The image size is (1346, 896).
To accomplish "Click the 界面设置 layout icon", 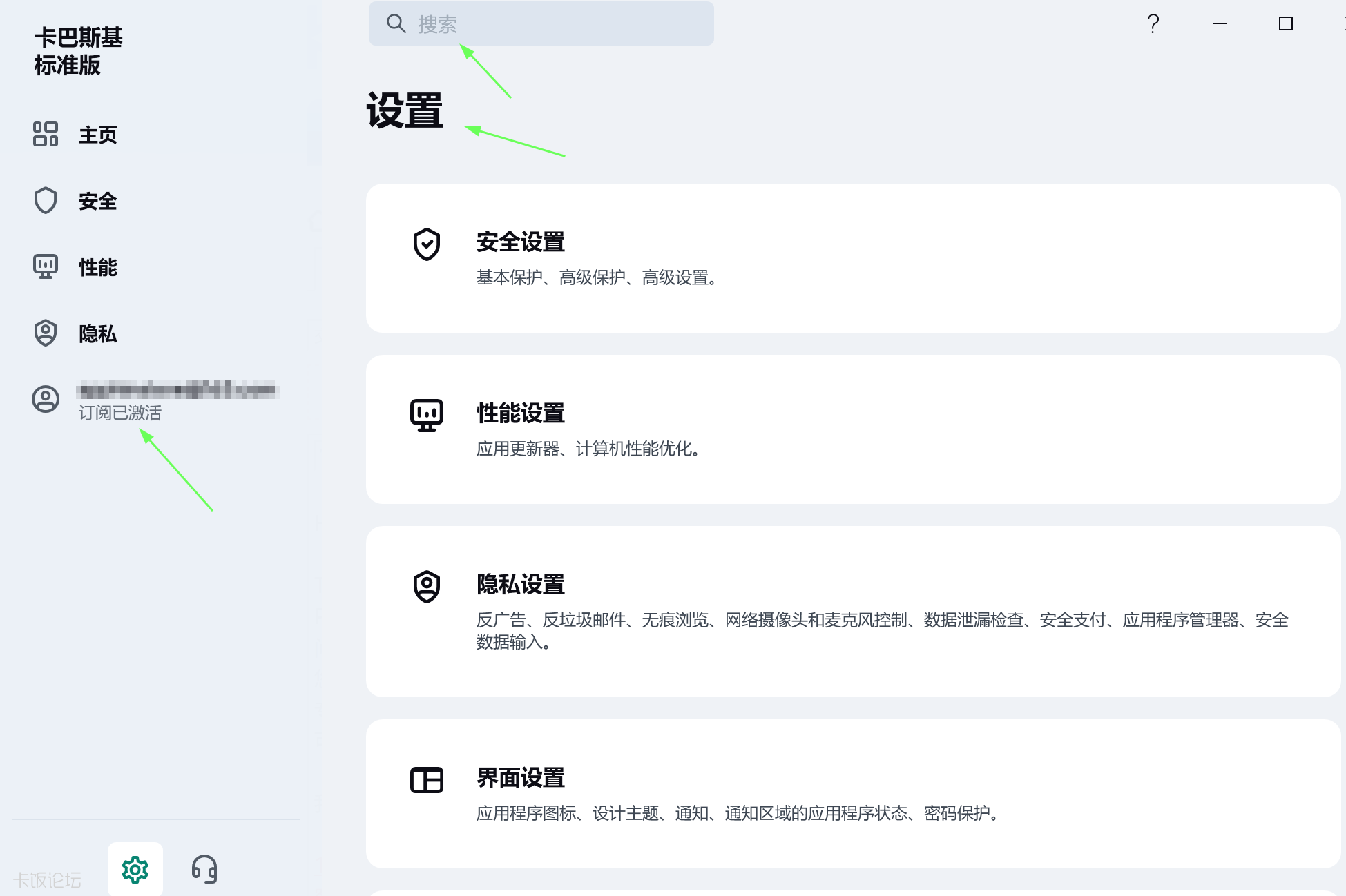I will coord(427,780).
